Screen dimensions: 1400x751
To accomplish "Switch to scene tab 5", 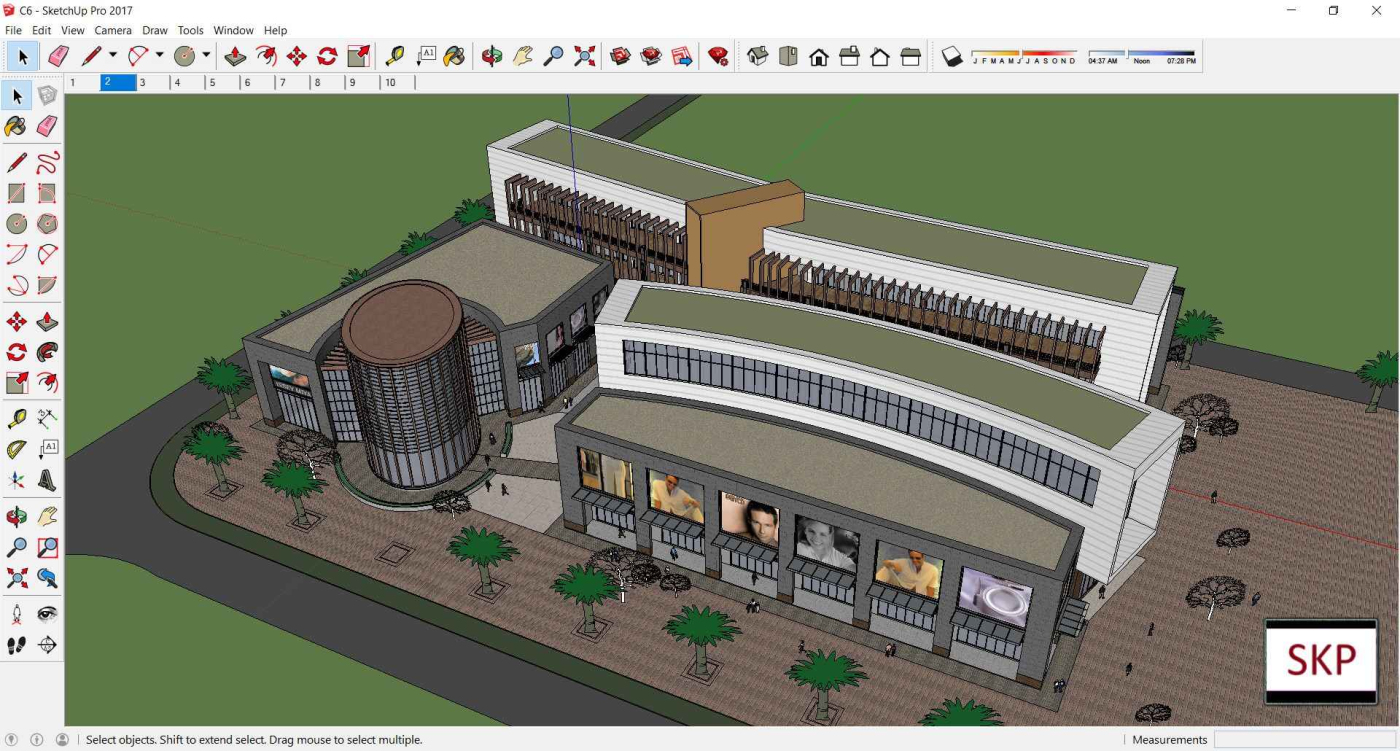I will (x=212, y=83).
